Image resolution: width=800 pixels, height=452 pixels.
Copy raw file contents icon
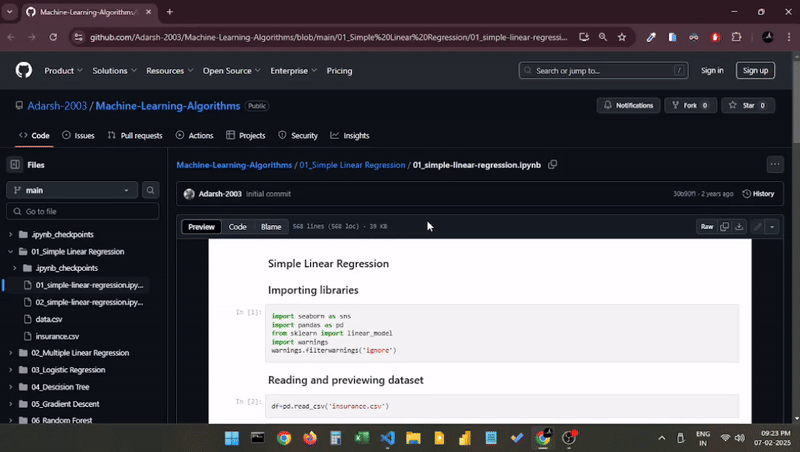[724, 227]
